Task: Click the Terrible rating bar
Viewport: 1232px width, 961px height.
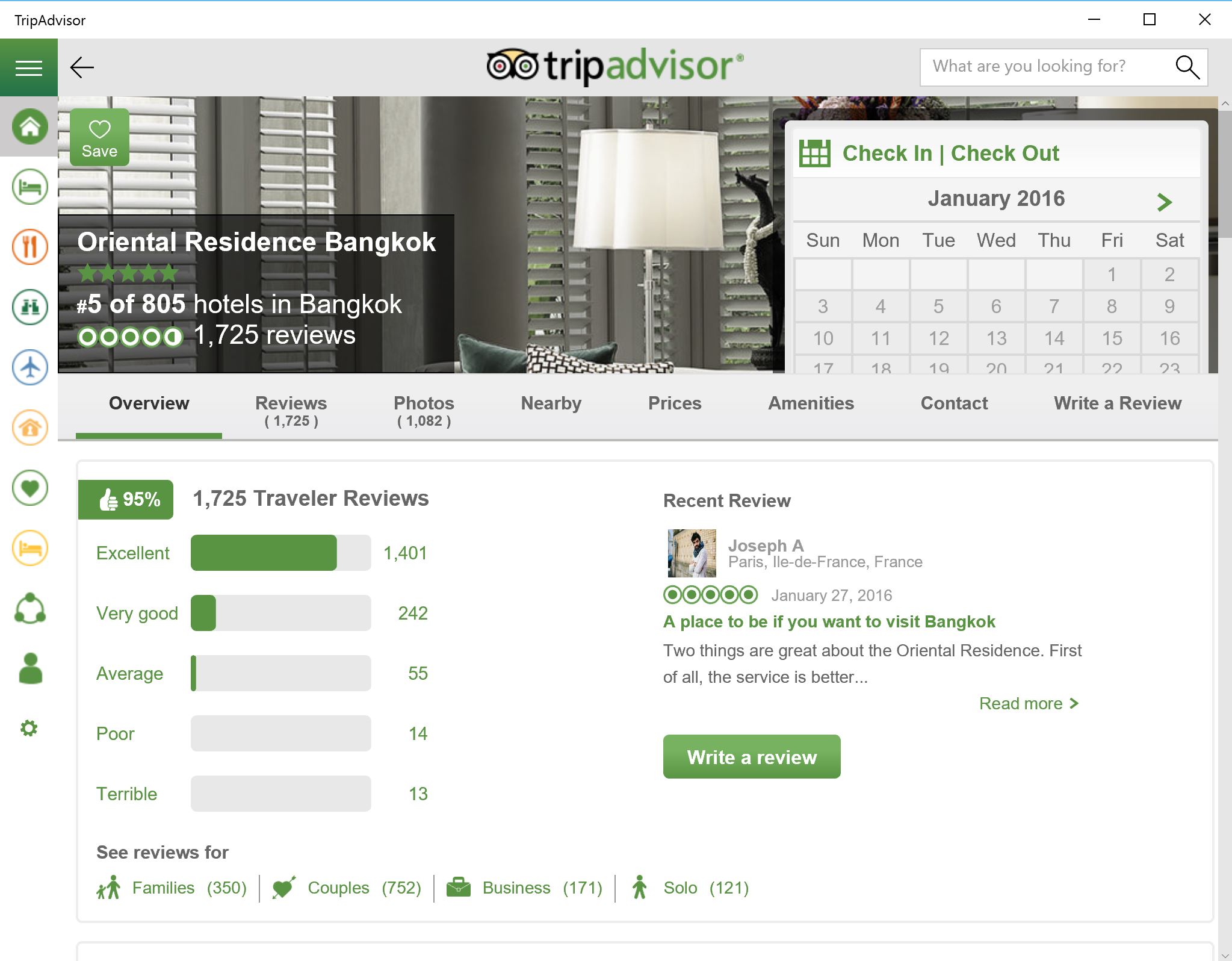Action: click(x=280, y=794)
